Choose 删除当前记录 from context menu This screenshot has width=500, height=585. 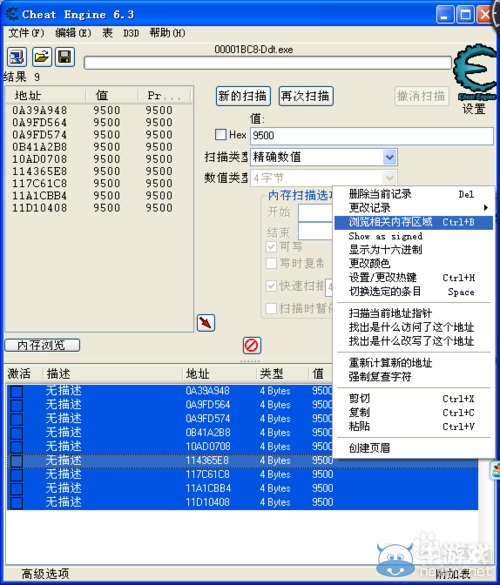[413, 194]
